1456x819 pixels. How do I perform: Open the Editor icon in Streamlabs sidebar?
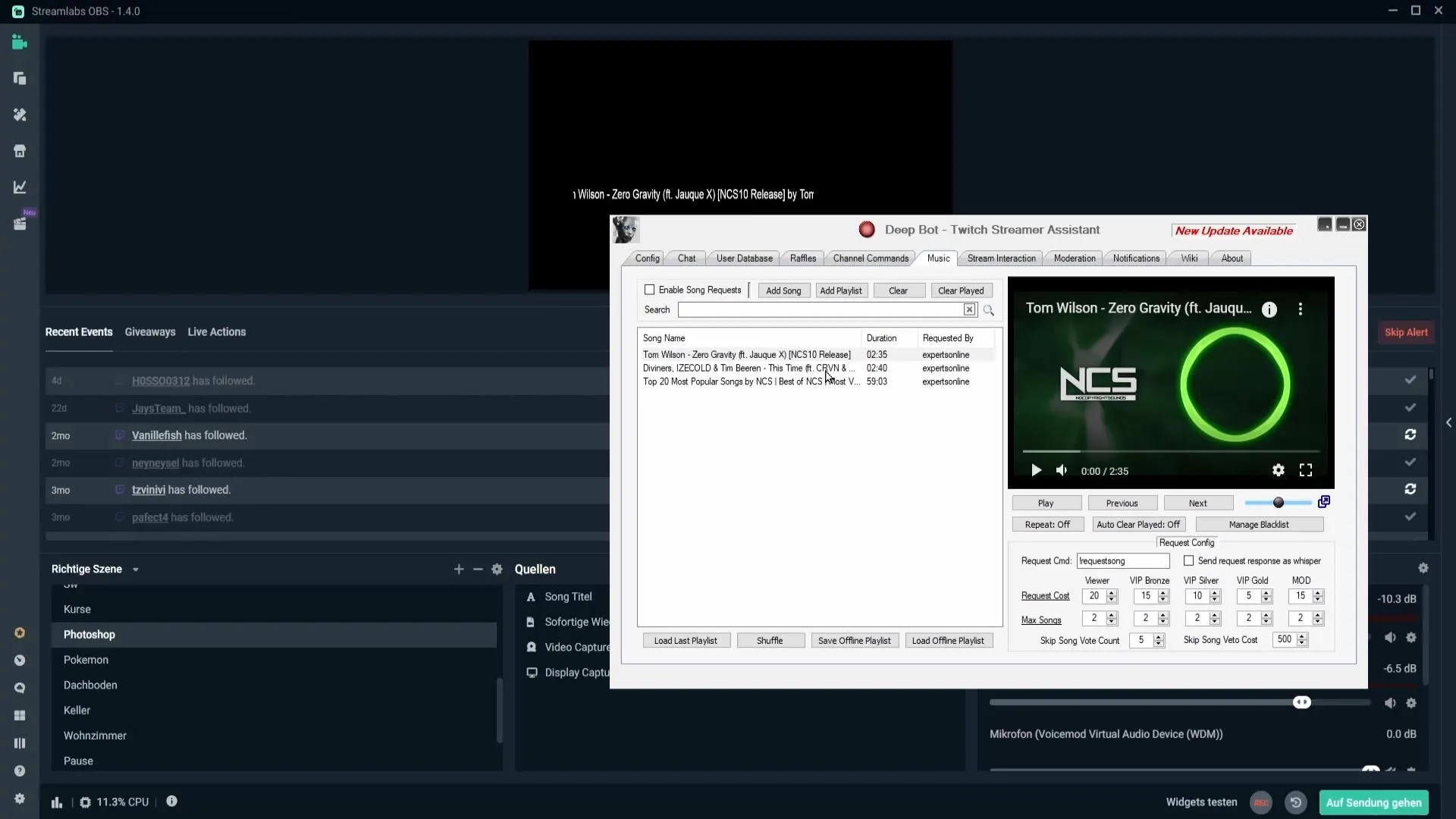(20, 42)
